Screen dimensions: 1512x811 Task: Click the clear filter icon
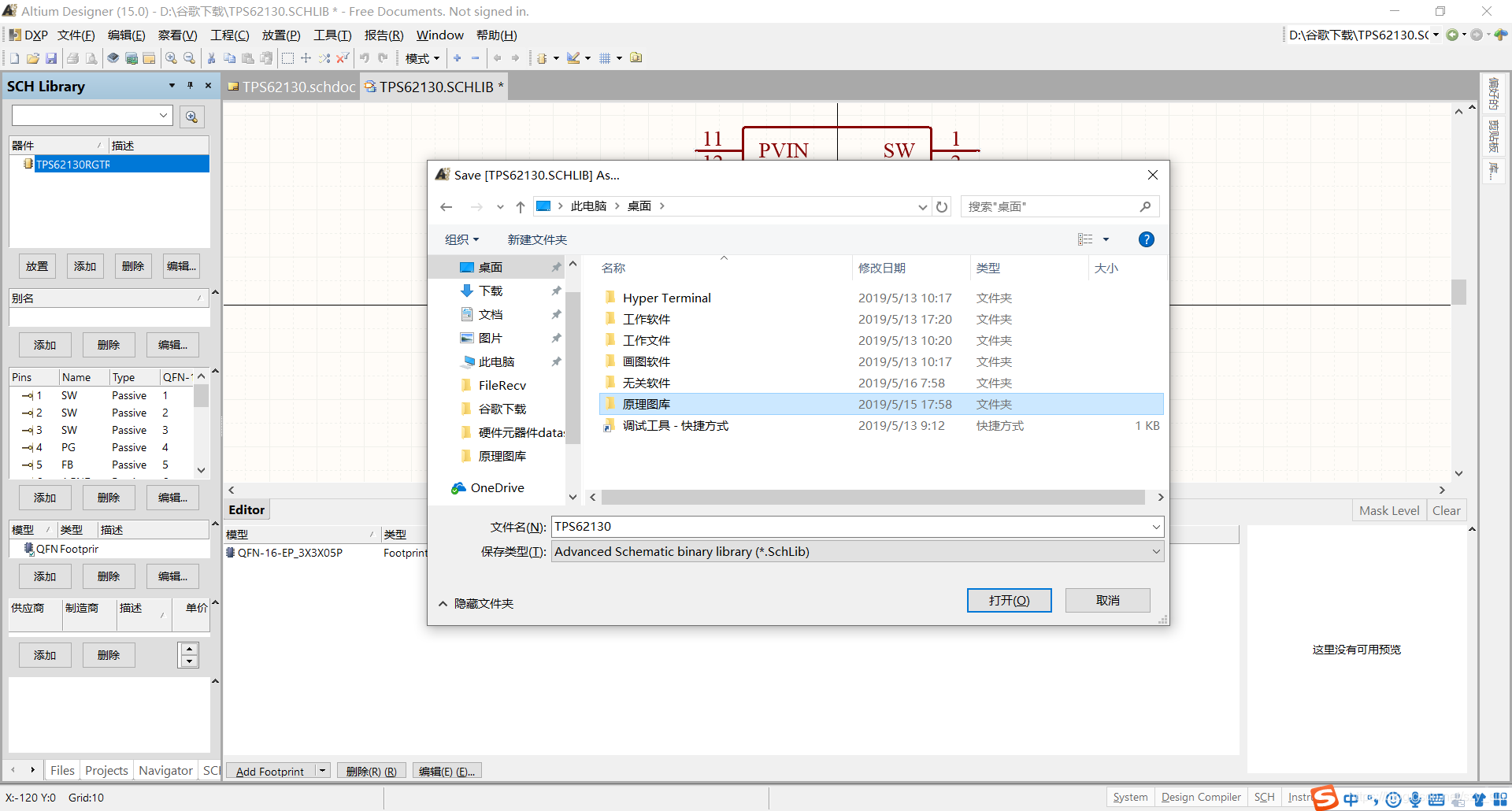tap(343, 58)
